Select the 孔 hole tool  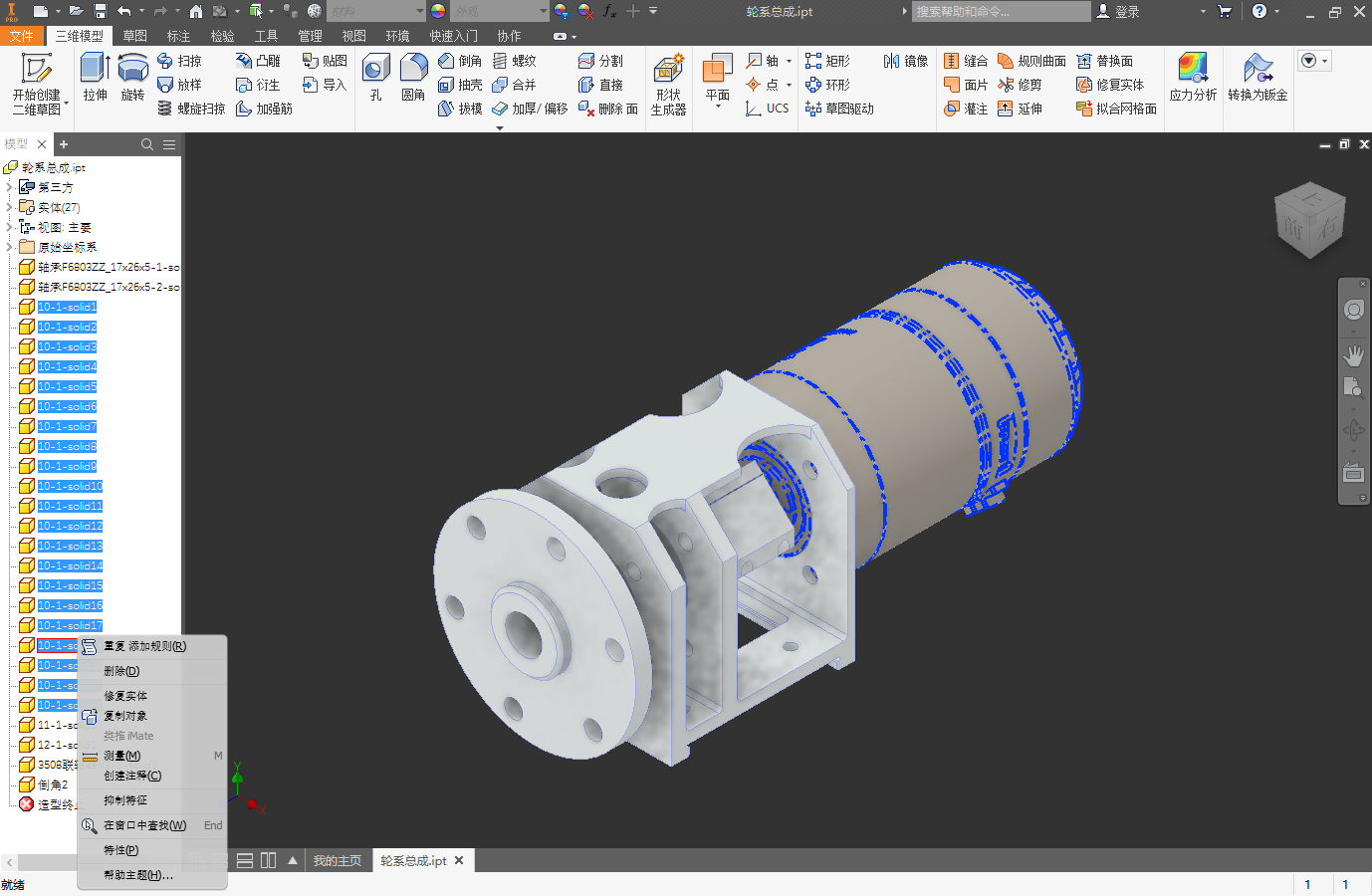(375, 79)
